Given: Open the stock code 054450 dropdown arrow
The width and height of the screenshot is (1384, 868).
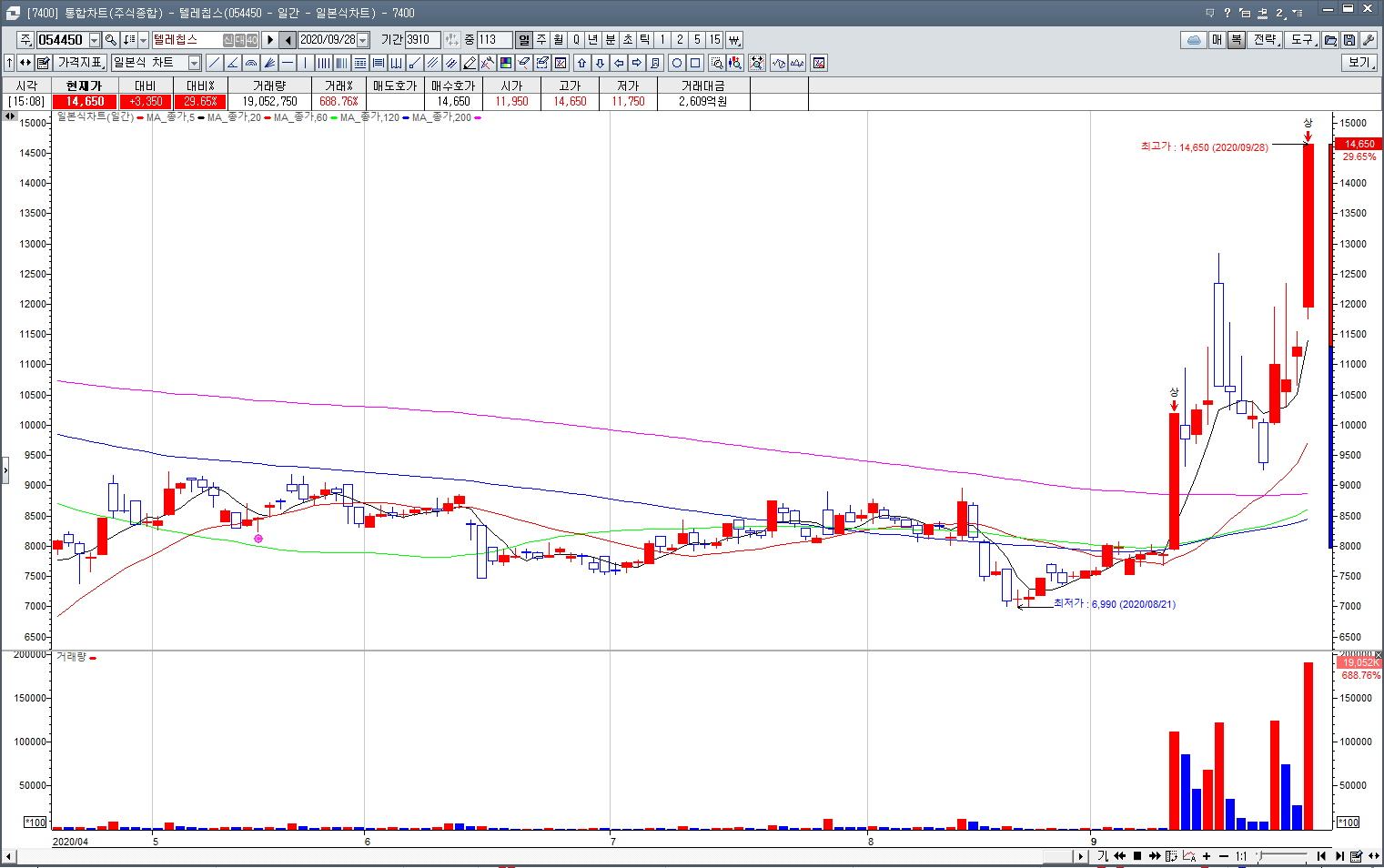Looking at the screenshot, I should pos(95,40).
